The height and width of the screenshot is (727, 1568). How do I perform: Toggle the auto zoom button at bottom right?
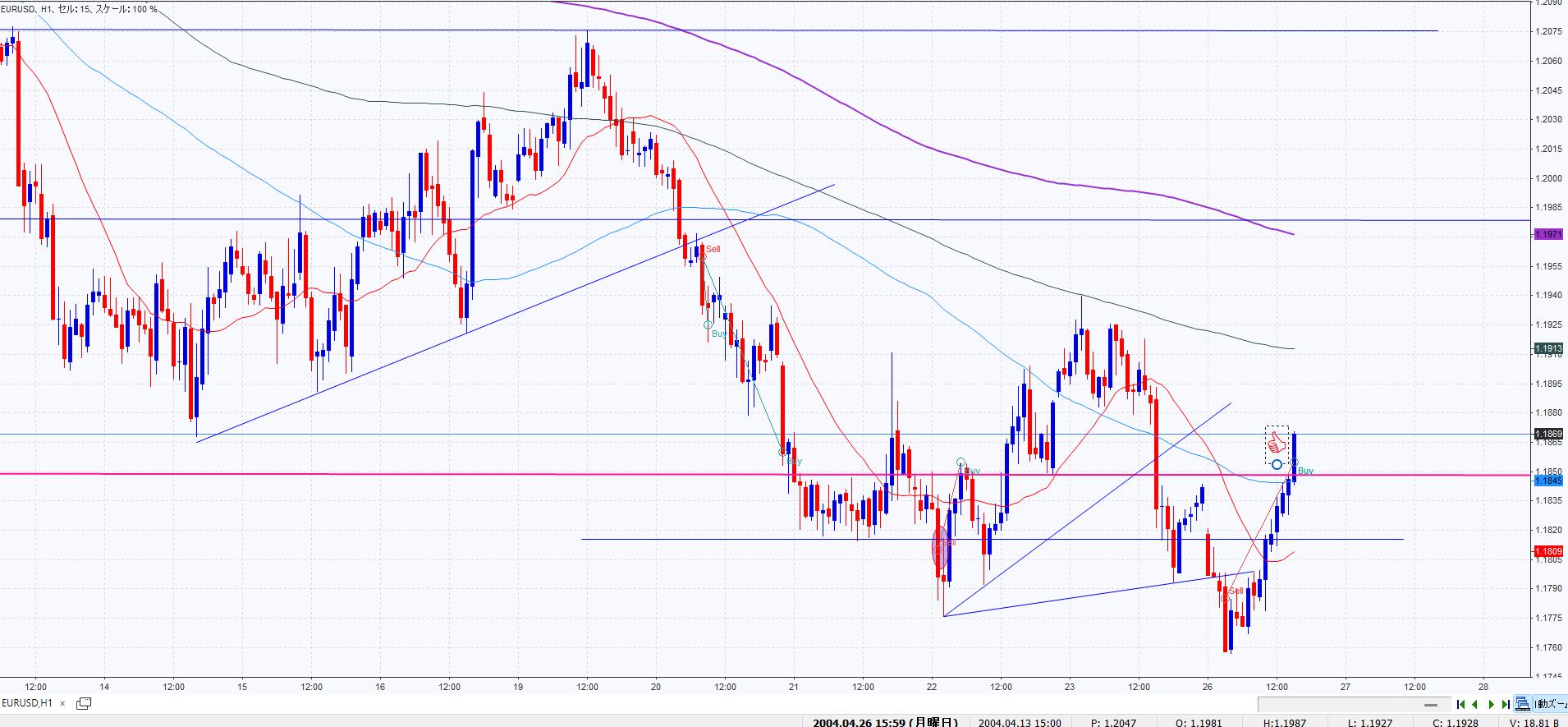pos(1551,704)
